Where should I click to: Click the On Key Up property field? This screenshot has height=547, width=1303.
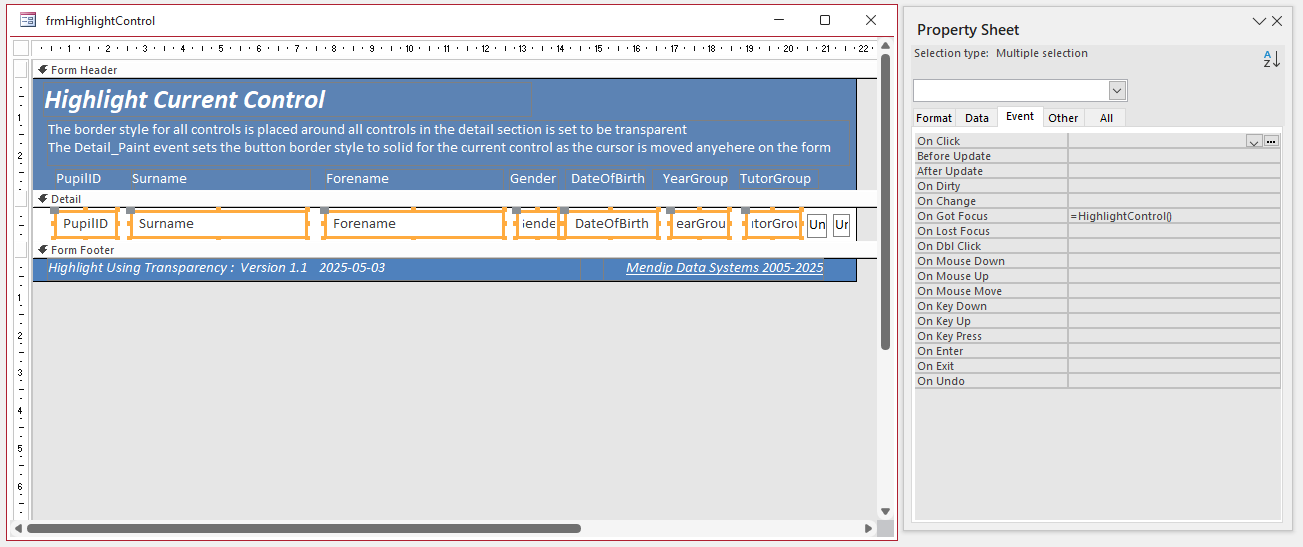[x=1174, y=321]
